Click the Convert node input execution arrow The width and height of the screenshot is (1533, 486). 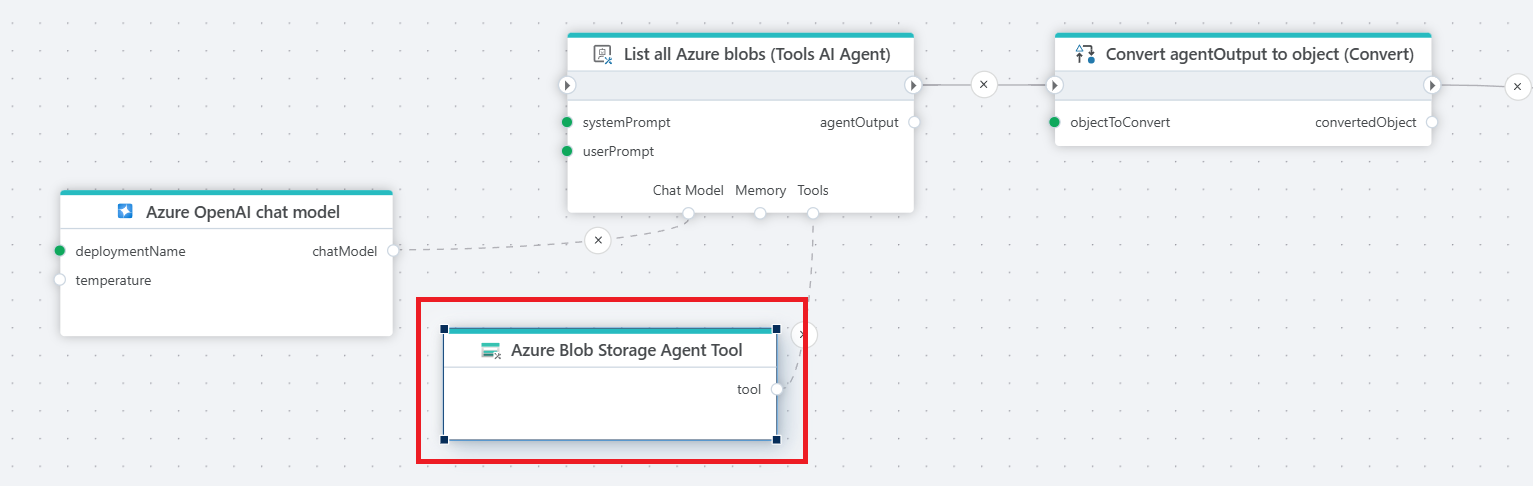point(1055,85)
